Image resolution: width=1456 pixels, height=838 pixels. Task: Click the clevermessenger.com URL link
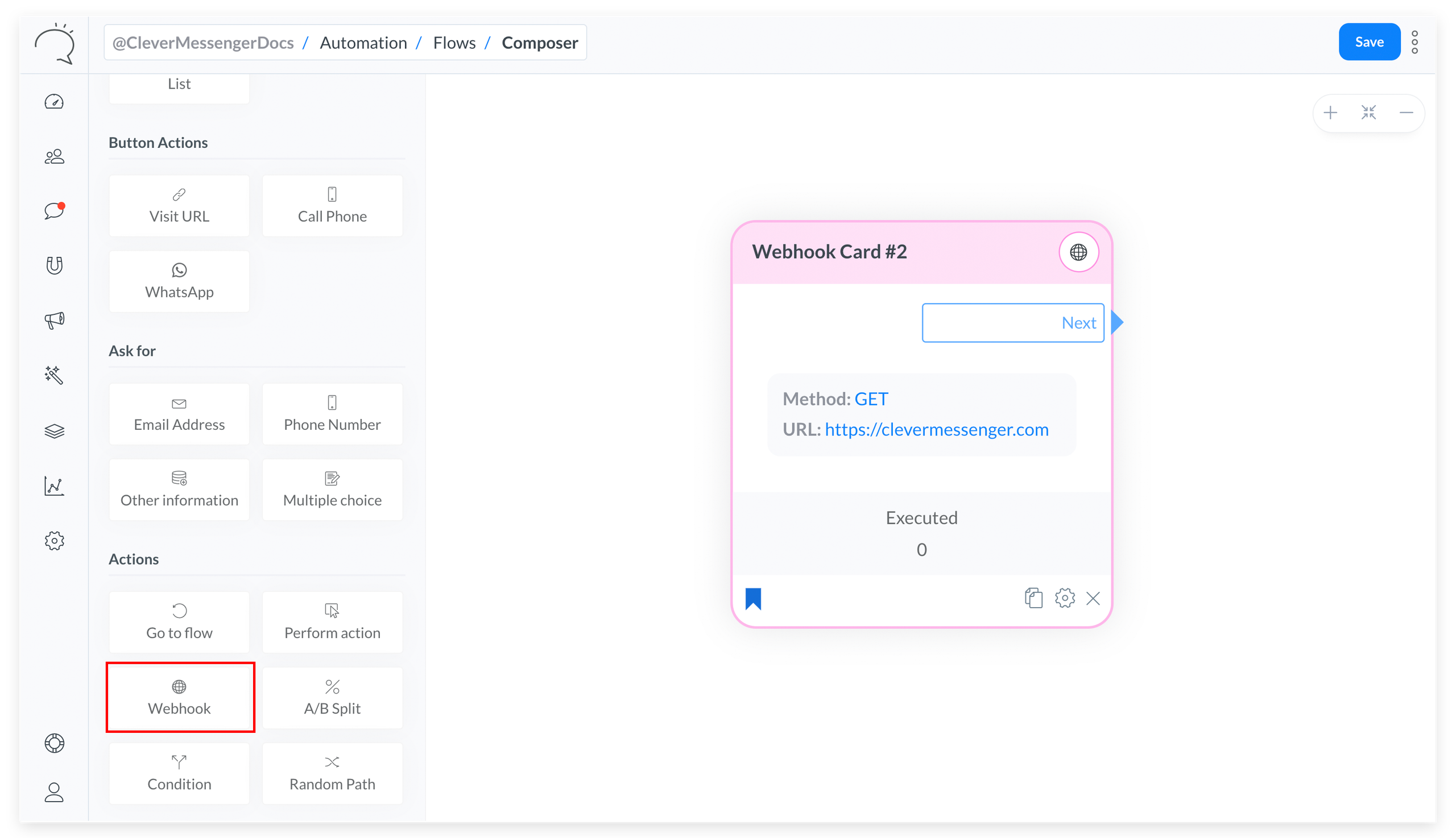(x=936, y=429)
